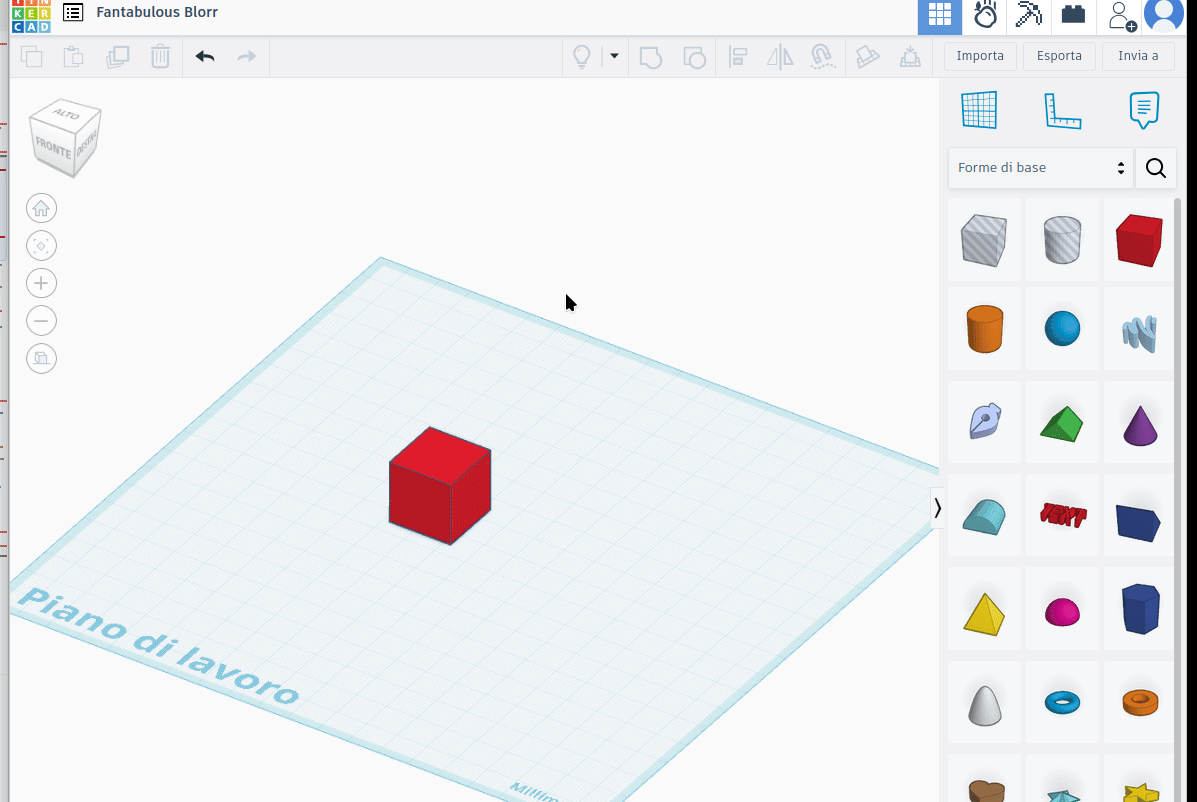Open the Sim Lab tab icon
The width and height of the screenshot is (1197, 802).
985,16
